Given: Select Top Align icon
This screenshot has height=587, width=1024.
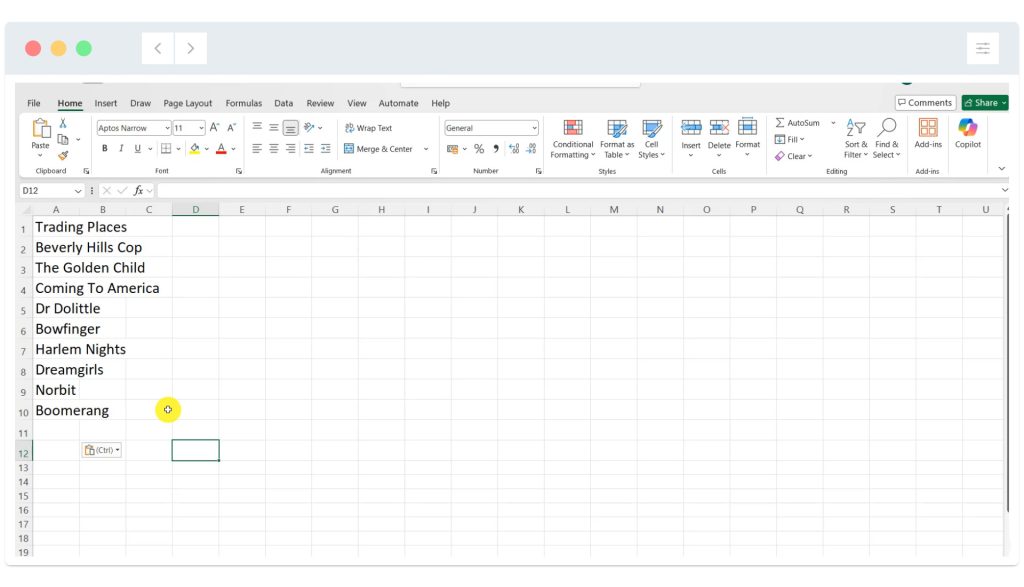Looking at the screenshot, I should [257, 127].
